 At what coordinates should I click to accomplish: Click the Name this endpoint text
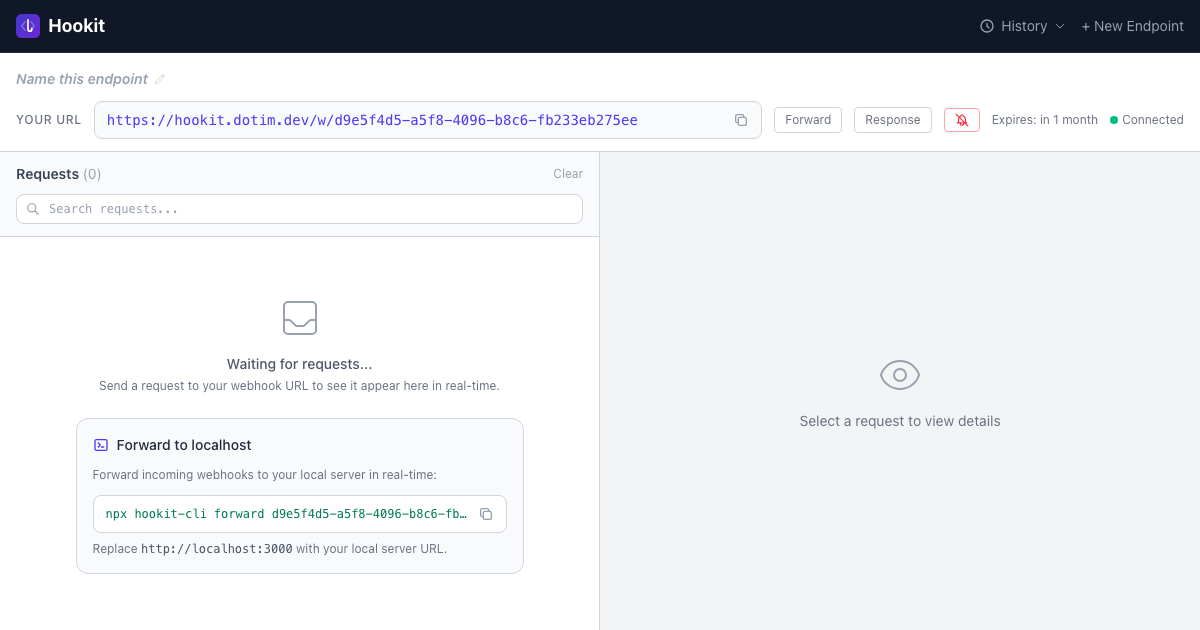point(82,79)
